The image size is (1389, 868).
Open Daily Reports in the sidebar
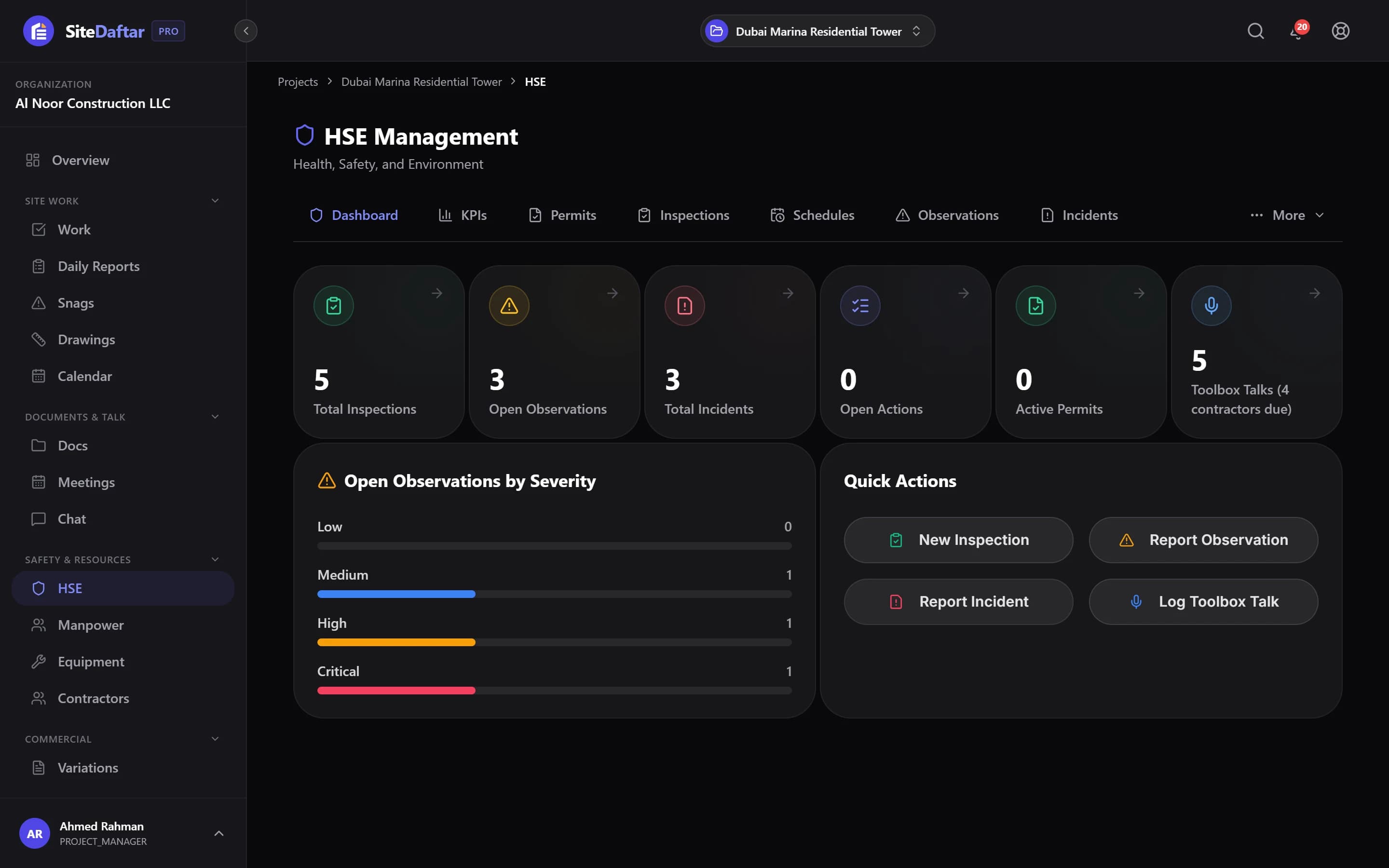(x=123, y=266)
